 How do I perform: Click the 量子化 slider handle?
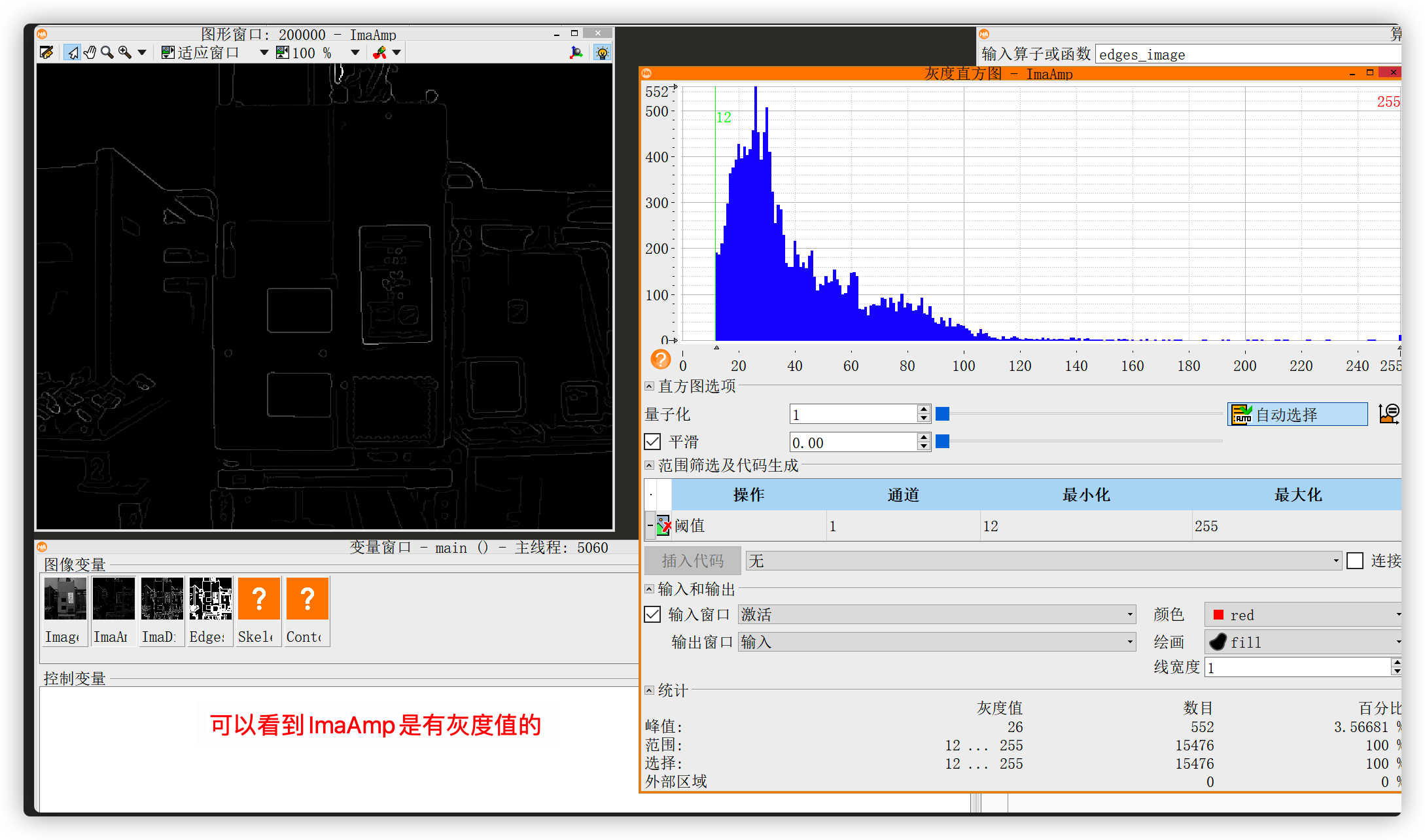point(942,413)
